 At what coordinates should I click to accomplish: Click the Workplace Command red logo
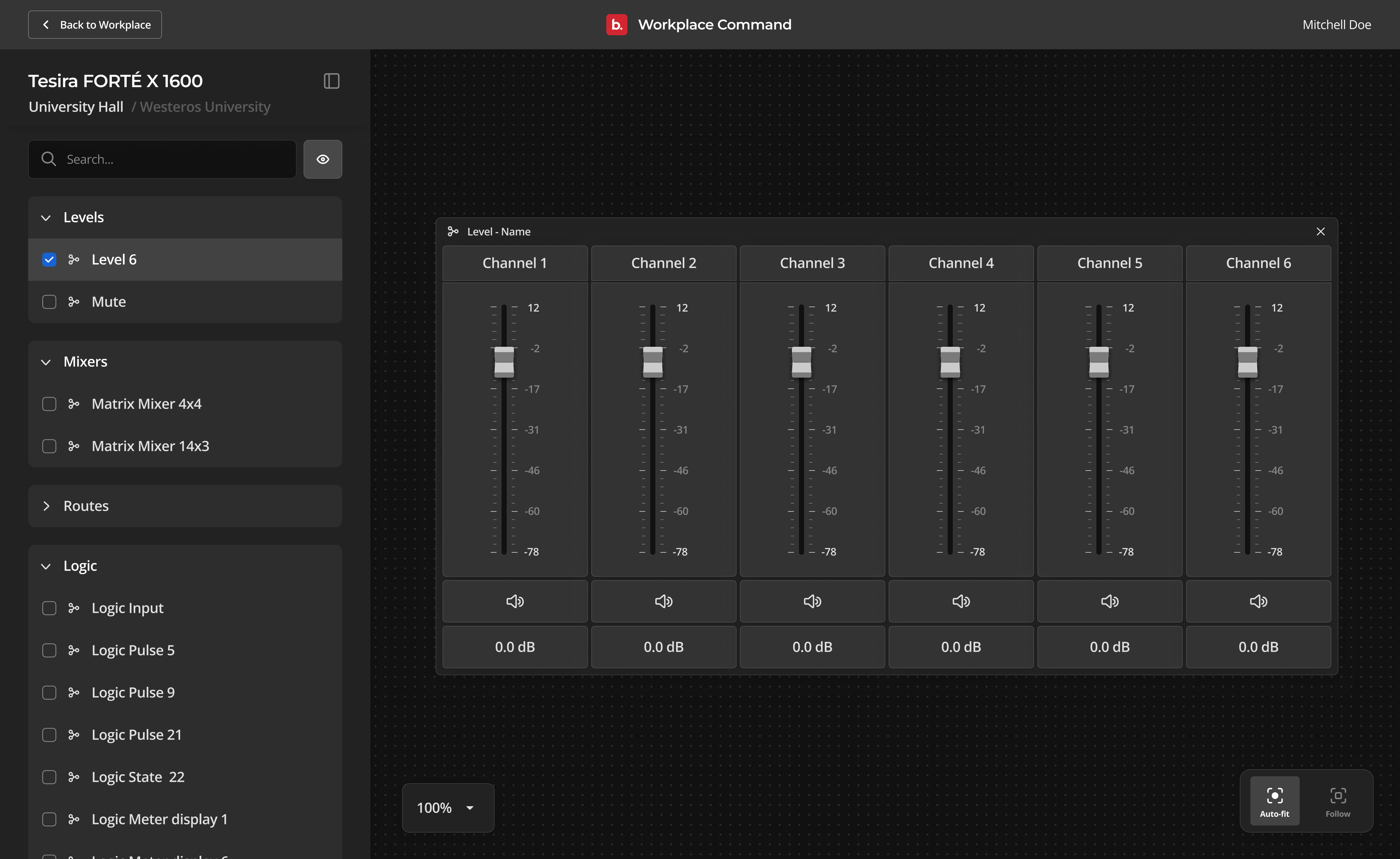click(617, 24)
